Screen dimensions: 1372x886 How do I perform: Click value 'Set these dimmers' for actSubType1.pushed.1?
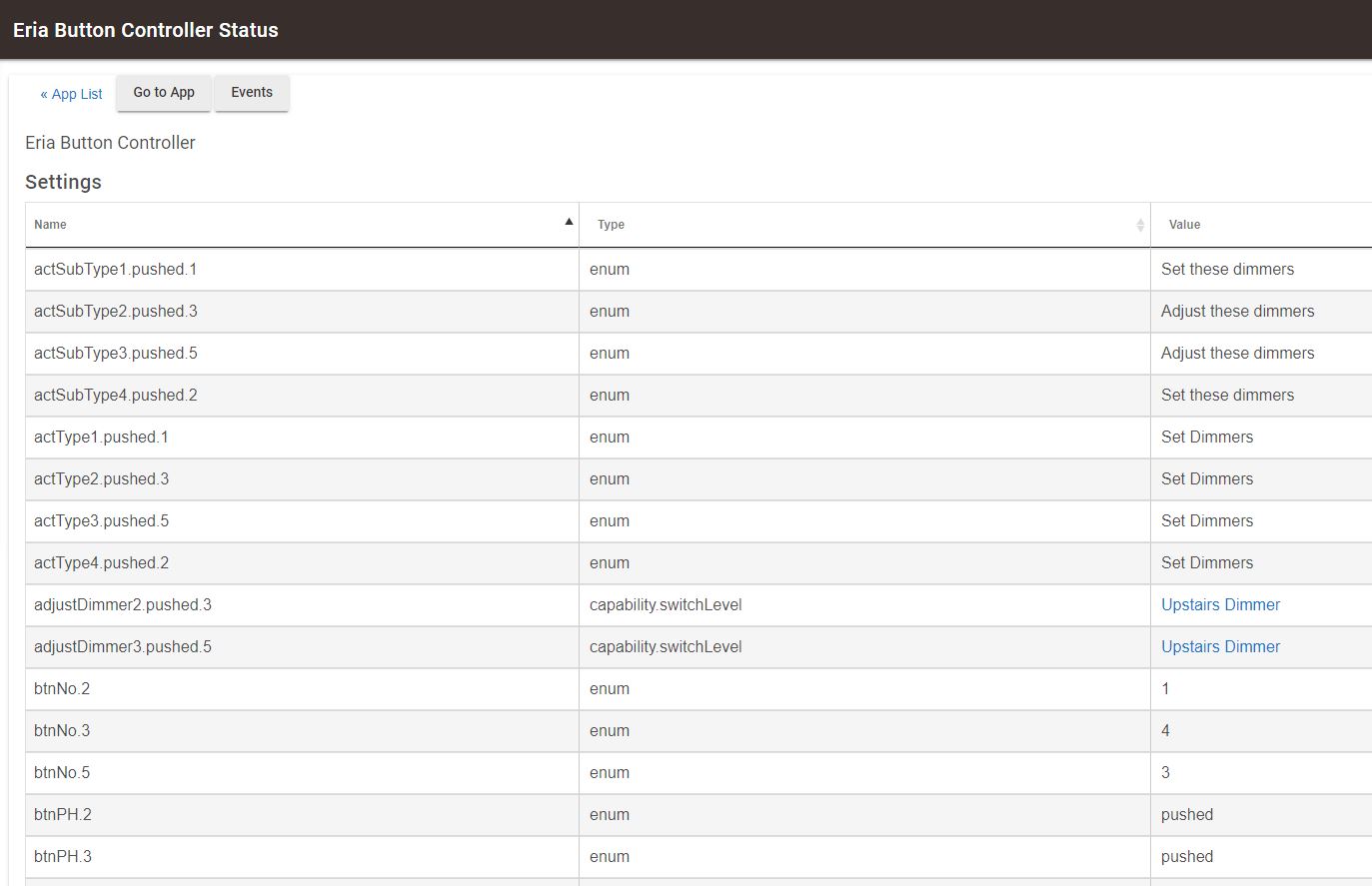[x=1227, y=269]
